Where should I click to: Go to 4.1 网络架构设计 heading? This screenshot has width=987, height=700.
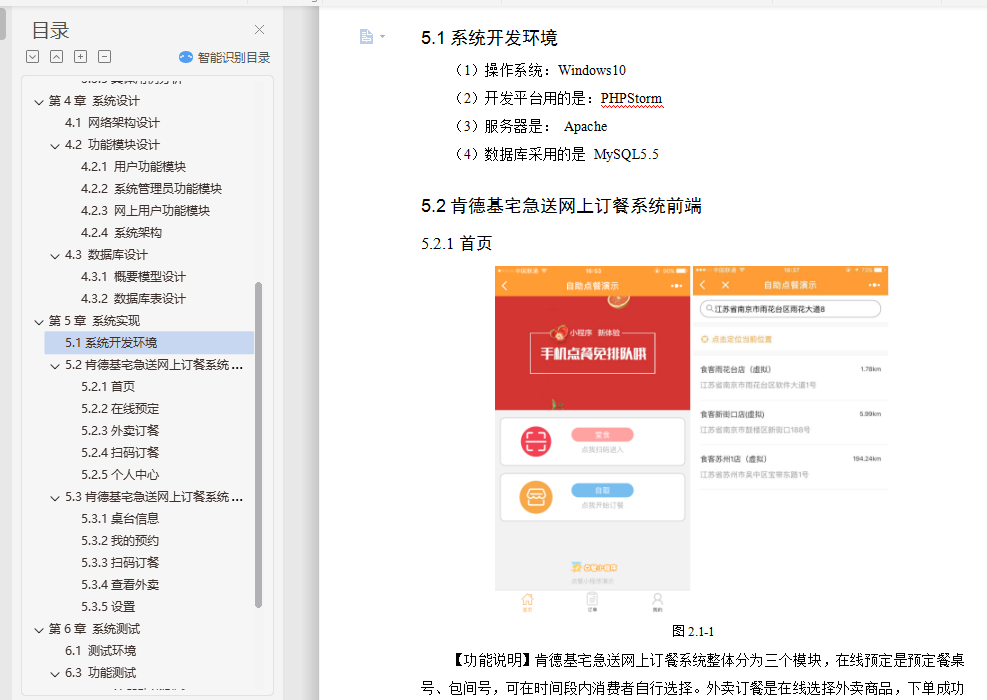coord(112,123)
